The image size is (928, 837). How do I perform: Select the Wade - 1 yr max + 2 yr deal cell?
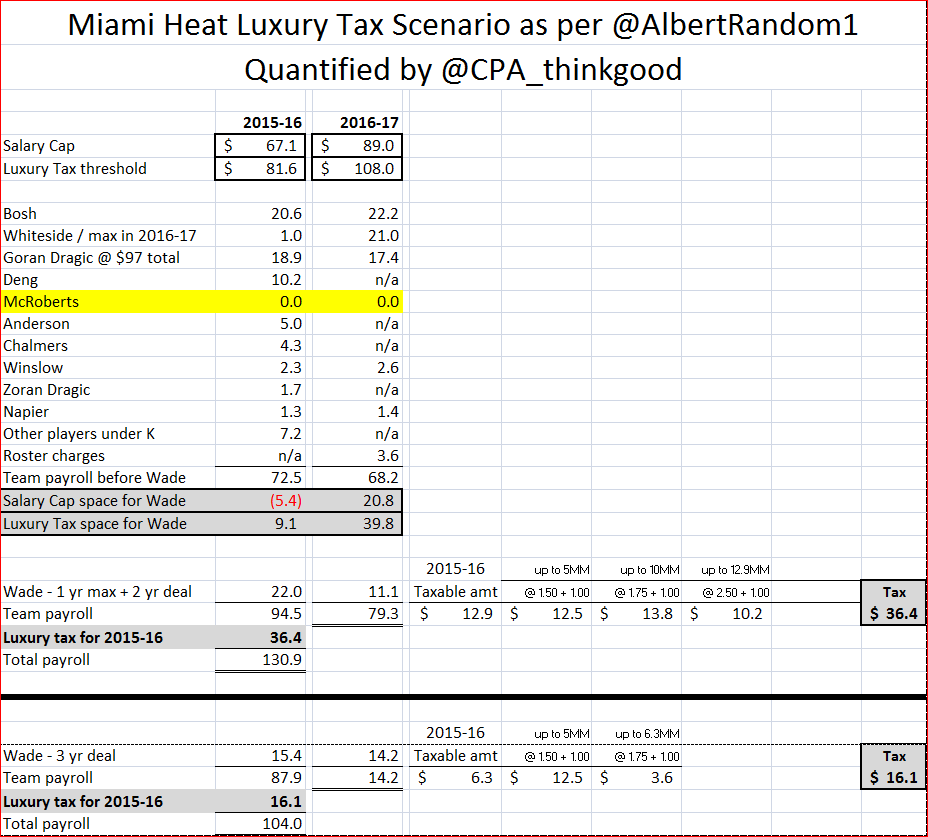click(108, 592)
